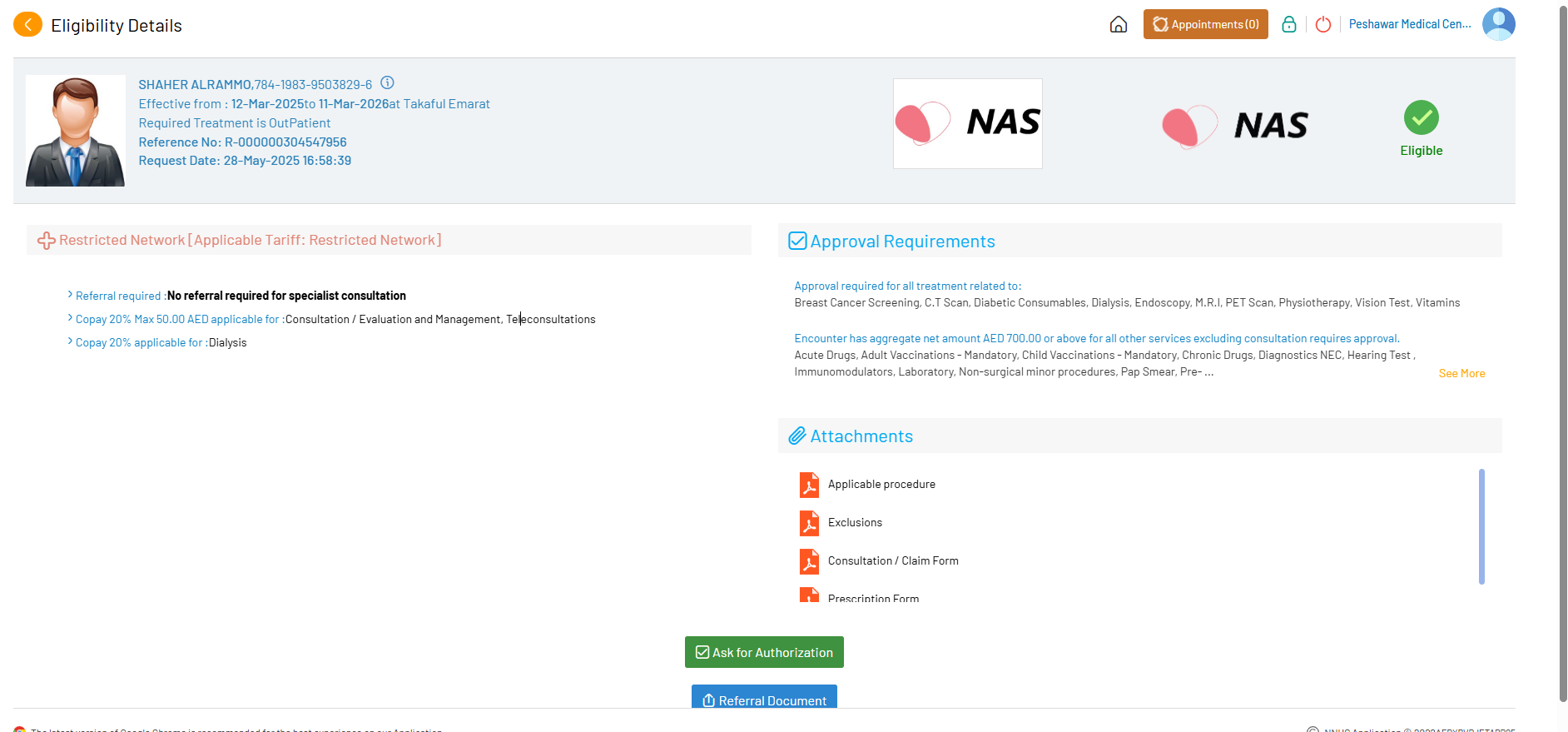
Task: Click the unboxed NAS logo
Action: [x=1235, y=126]
